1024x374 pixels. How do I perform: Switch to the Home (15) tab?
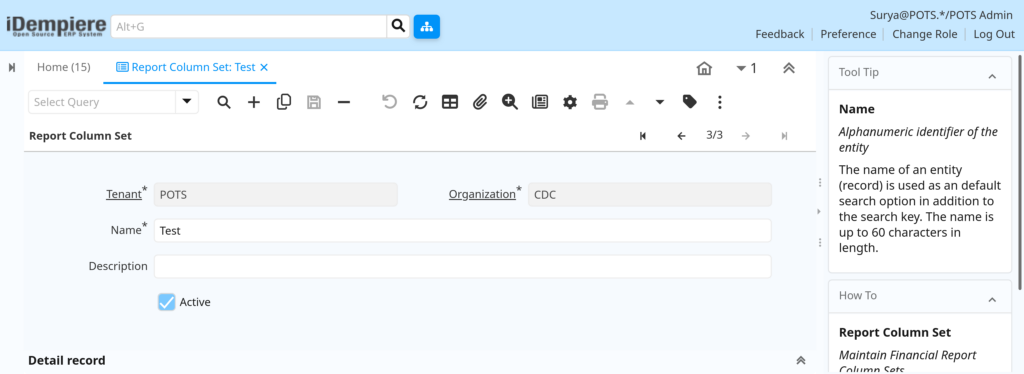click(63, 67)
